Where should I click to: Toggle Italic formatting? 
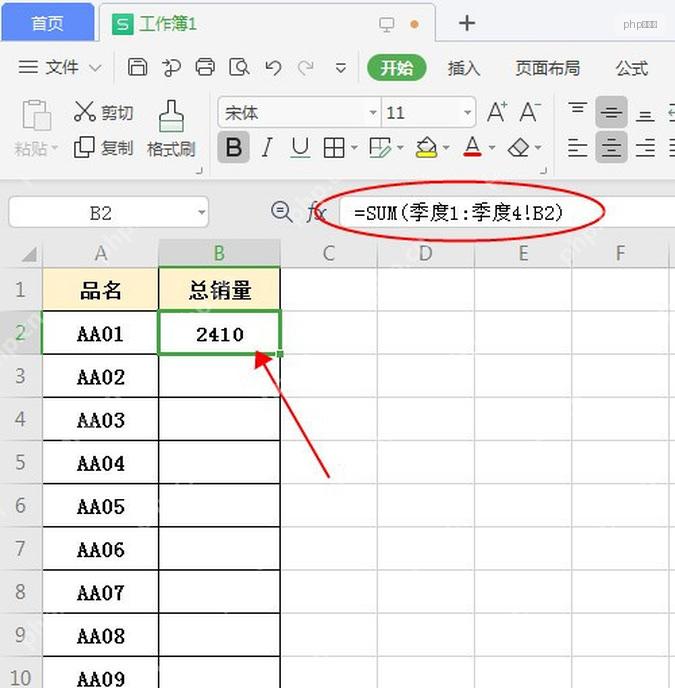[x=266, y=147]
